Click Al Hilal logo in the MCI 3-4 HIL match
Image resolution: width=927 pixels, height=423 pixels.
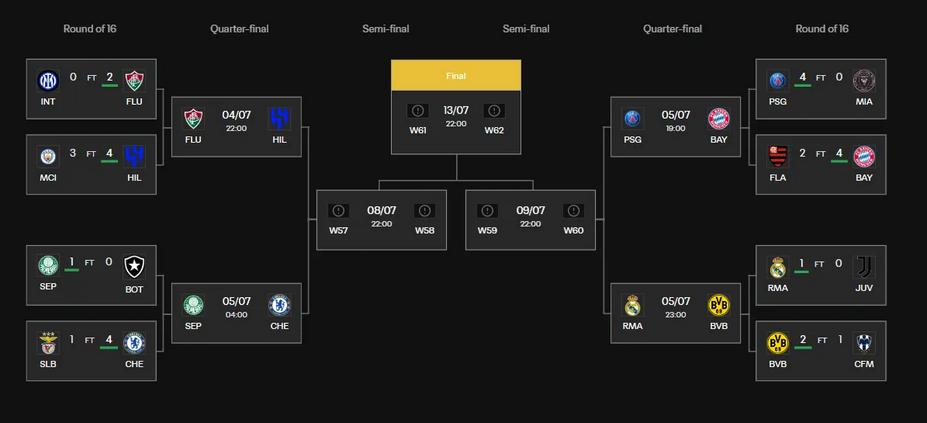click(134, 156)
